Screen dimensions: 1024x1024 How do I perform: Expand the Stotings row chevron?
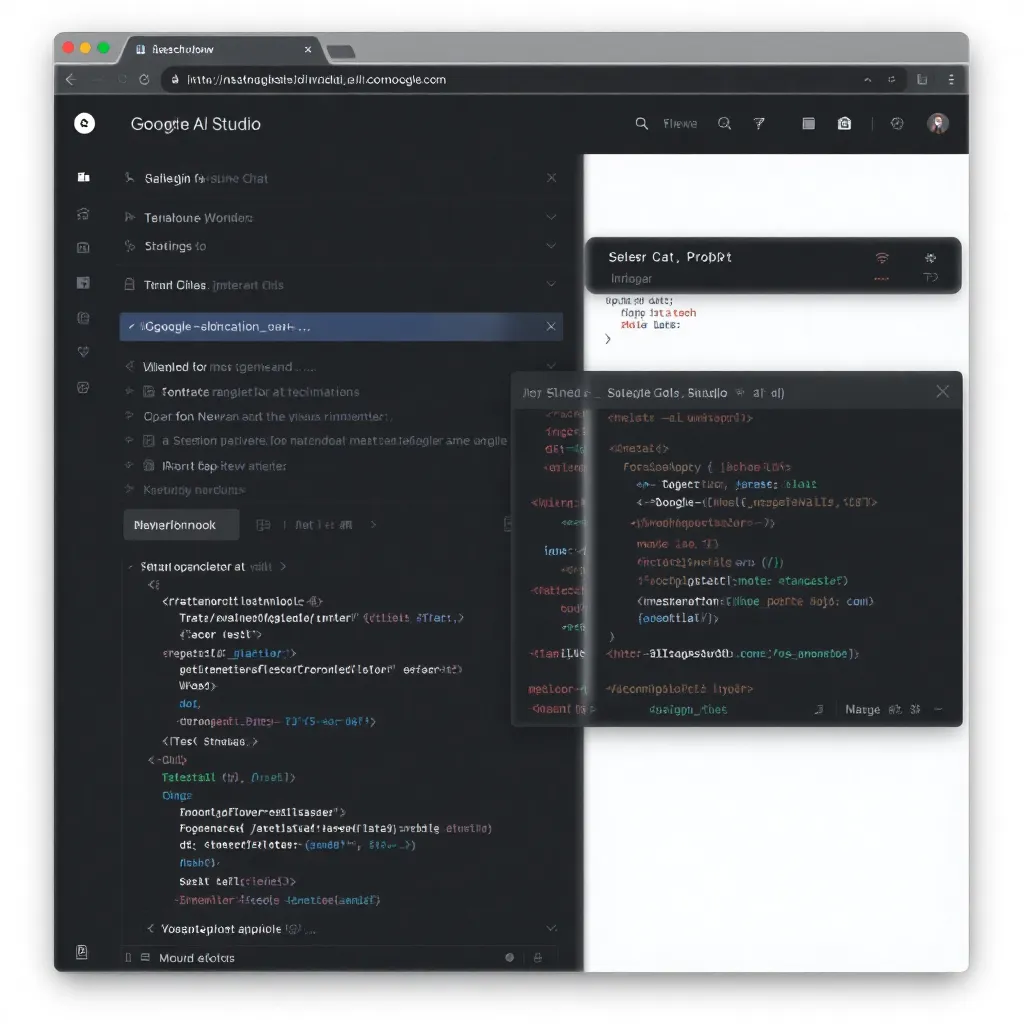(550, 246)
